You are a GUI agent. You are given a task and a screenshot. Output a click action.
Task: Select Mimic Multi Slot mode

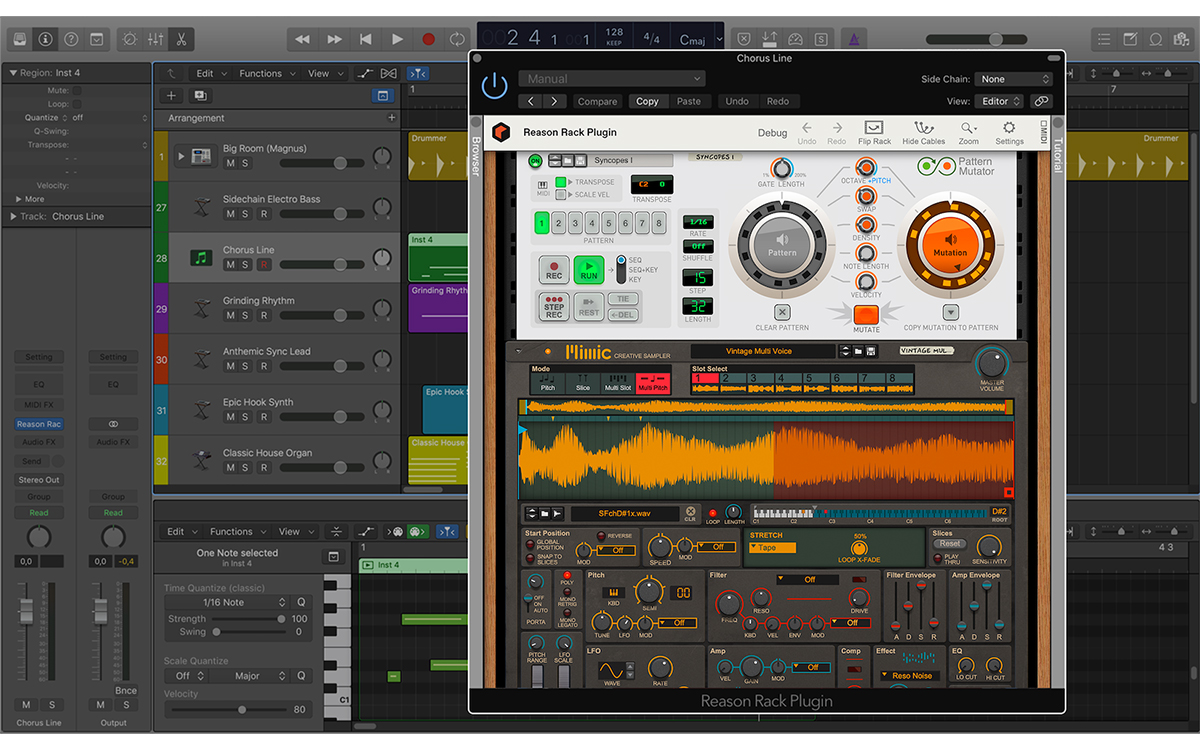coord(618,382)
